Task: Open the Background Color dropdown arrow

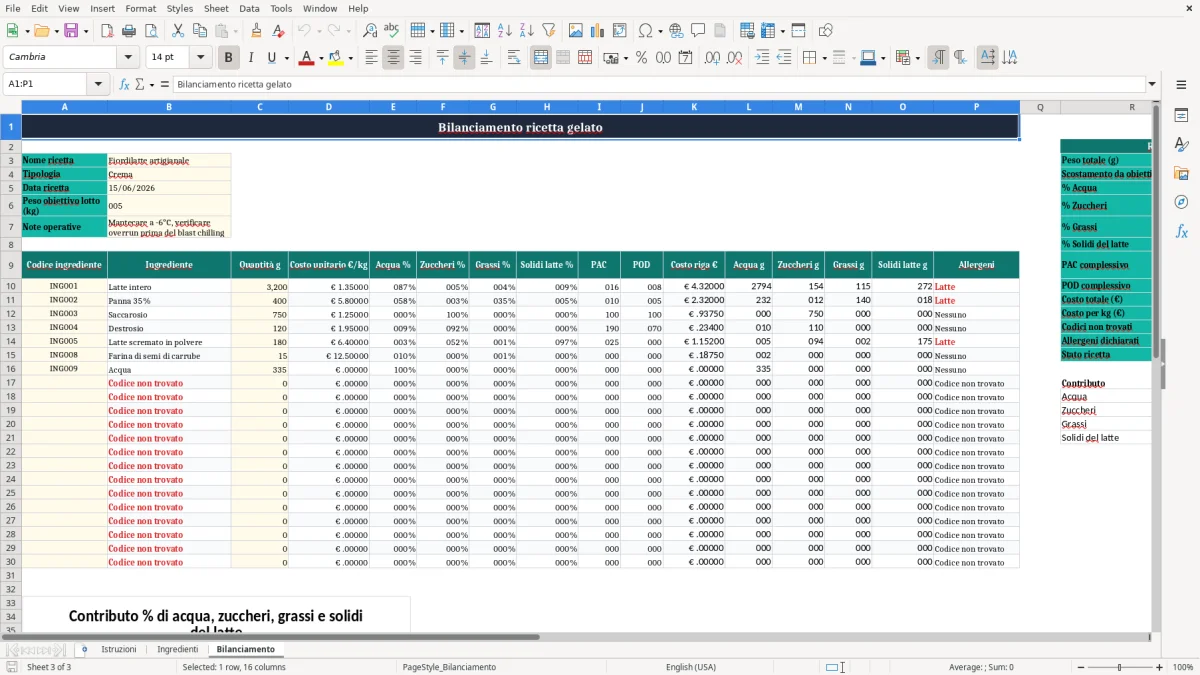Action: pos(351,58)
